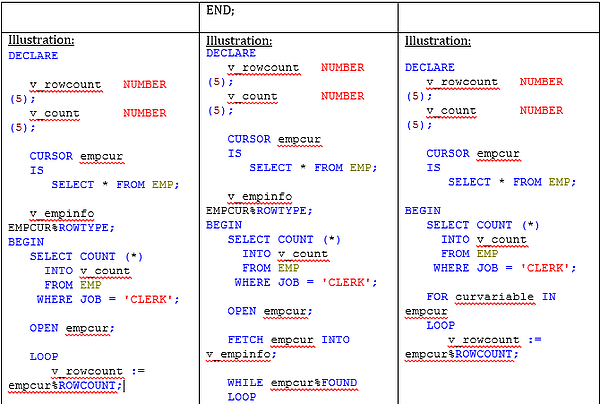
Task: Click LOOP keyword in the left column
Action: 43,355
